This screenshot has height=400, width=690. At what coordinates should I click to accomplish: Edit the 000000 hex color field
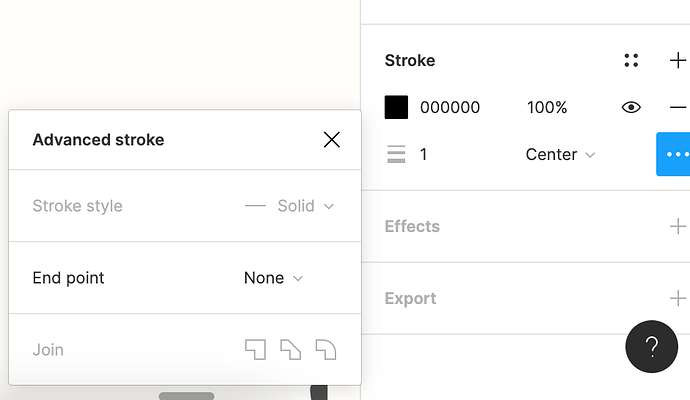tap(450, 107)
